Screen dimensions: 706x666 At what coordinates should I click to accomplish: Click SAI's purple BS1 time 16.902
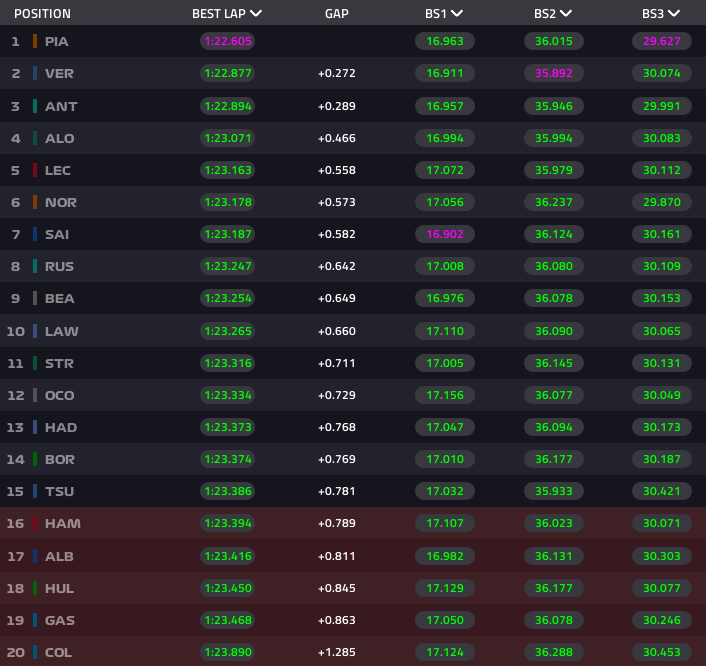tap(444, 234)
